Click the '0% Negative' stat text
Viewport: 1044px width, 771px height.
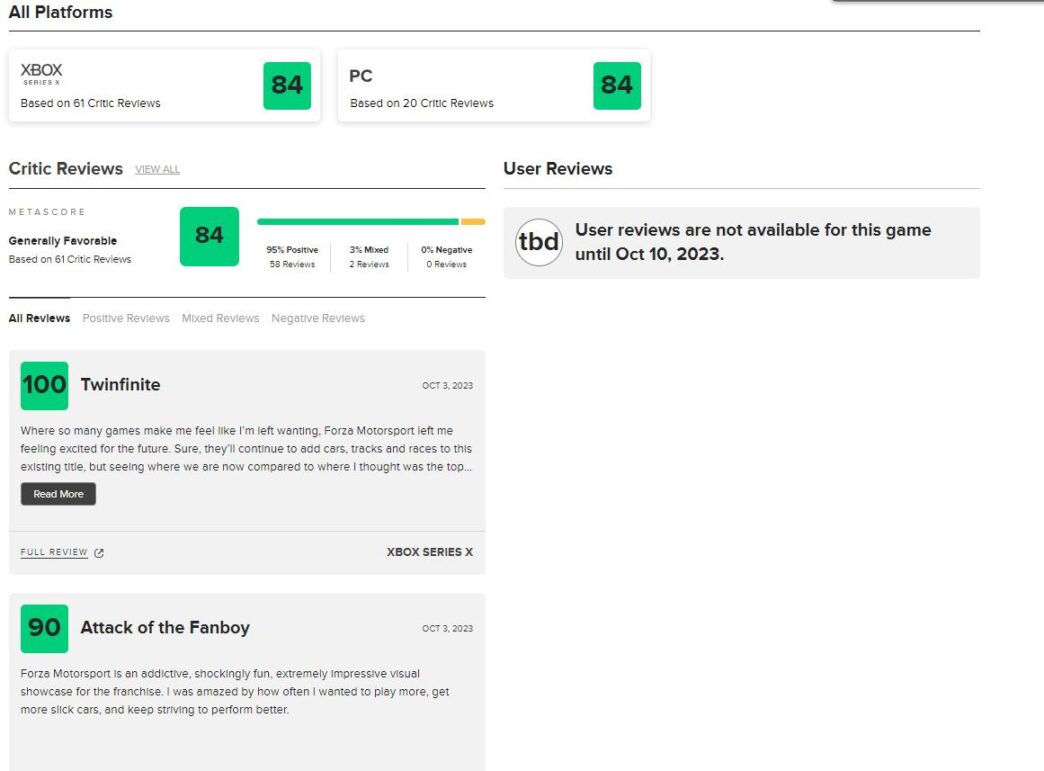point(447,250)
